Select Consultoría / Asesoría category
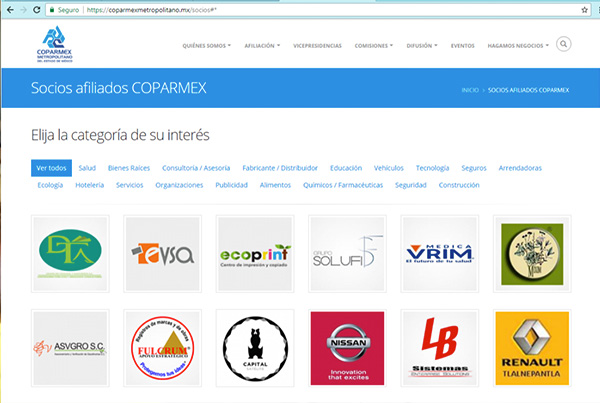The height and width of the screenshot is (403, 600). click(x=196, y=168)
